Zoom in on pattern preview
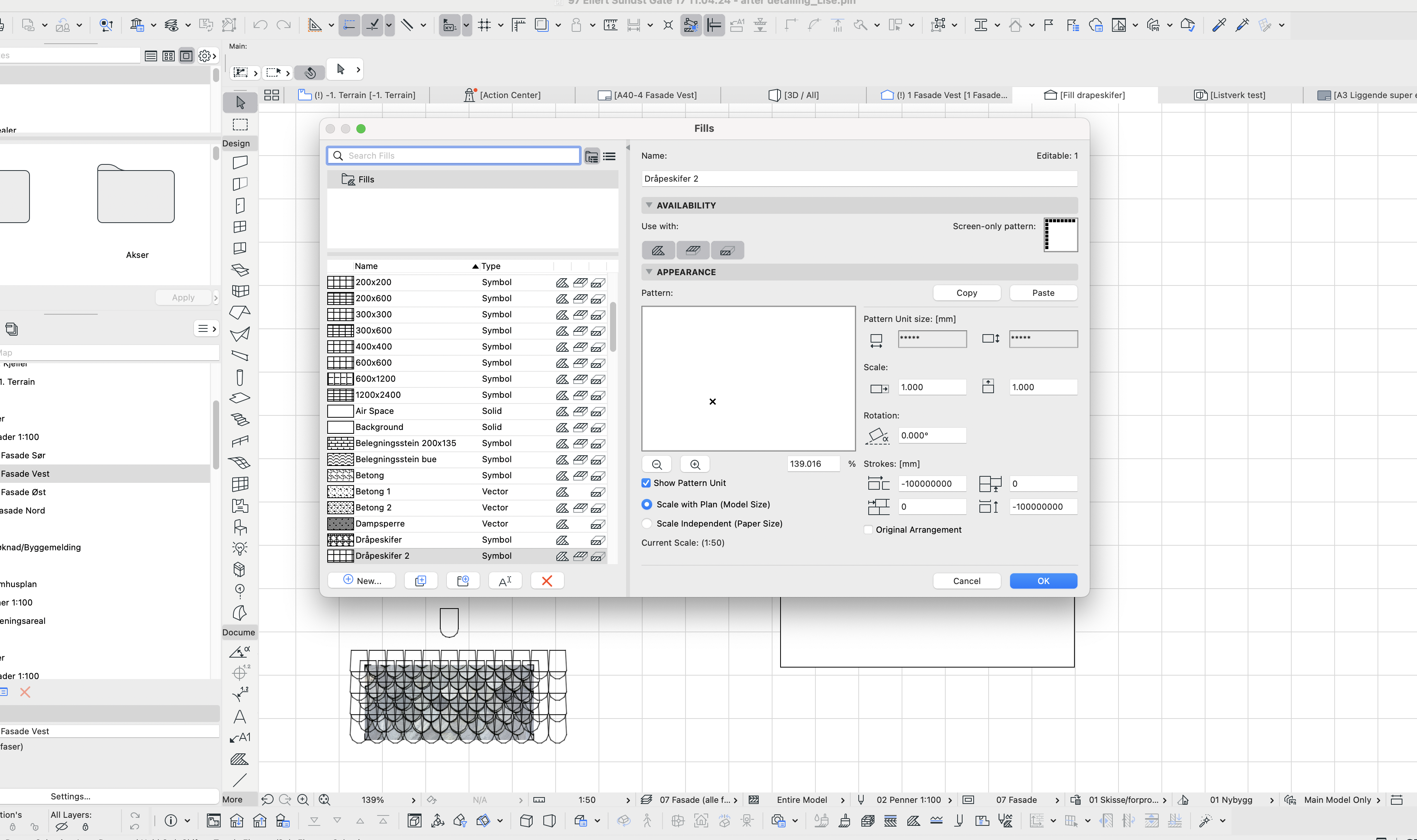This screenshot has height=840, width=1417. (x=695, y=464)
